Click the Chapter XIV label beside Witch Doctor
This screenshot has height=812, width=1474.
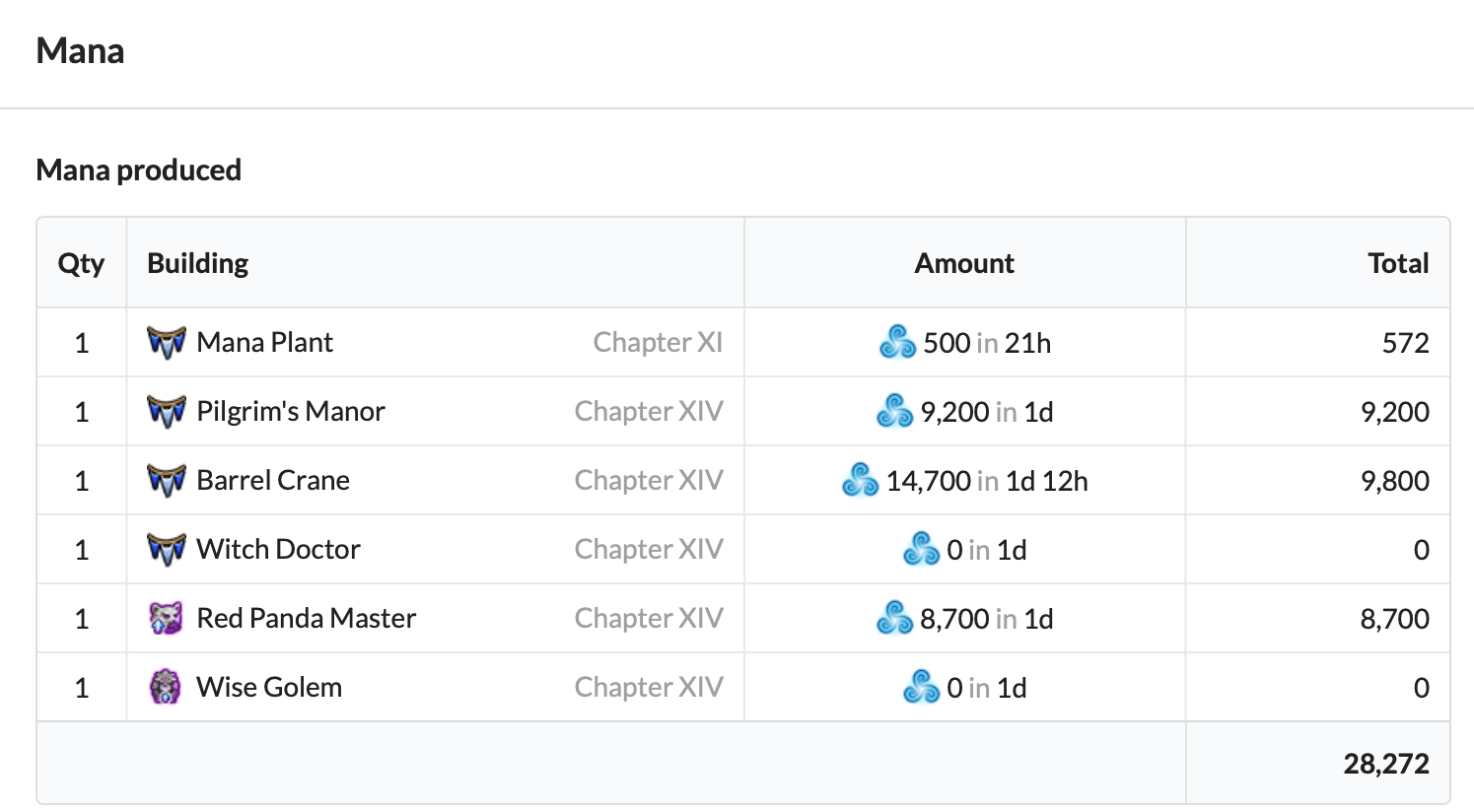point(649,549)
